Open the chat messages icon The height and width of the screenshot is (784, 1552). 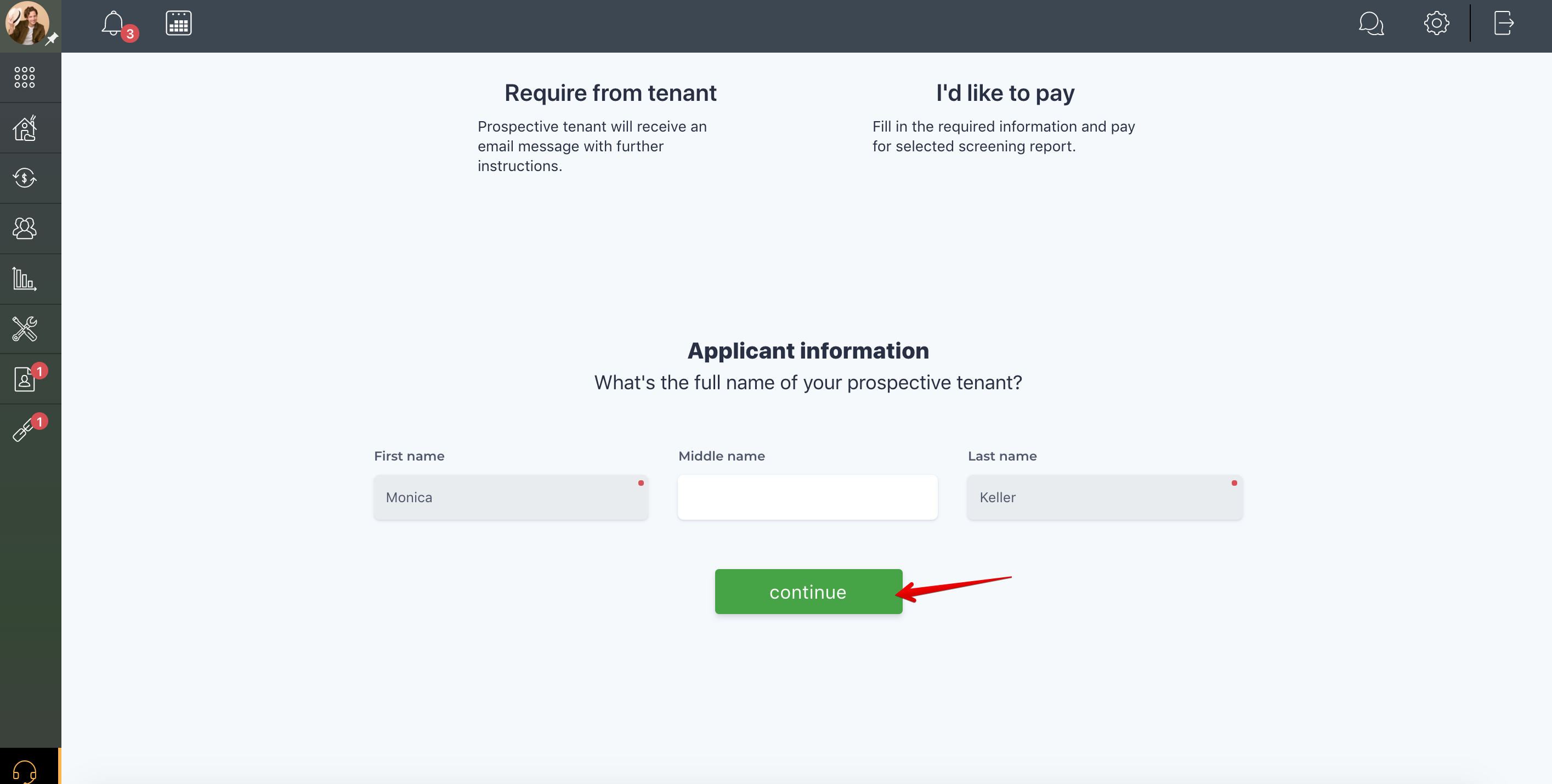[1370, 24]
